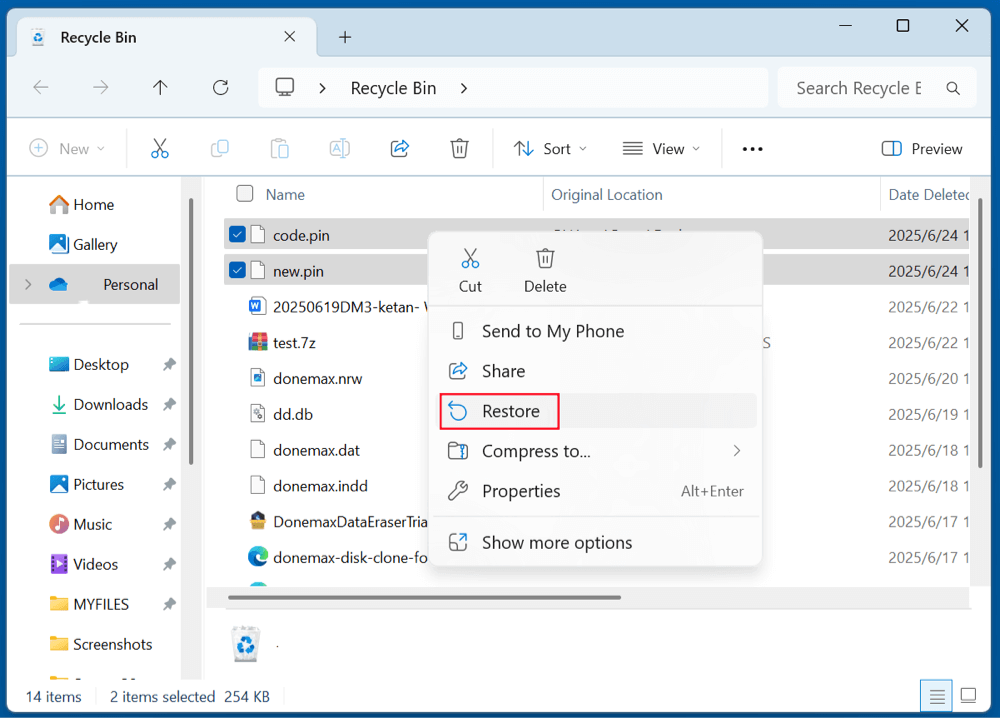Open the View dropdown
Viewport: 1000px width, 718px height.
(662, 147)
